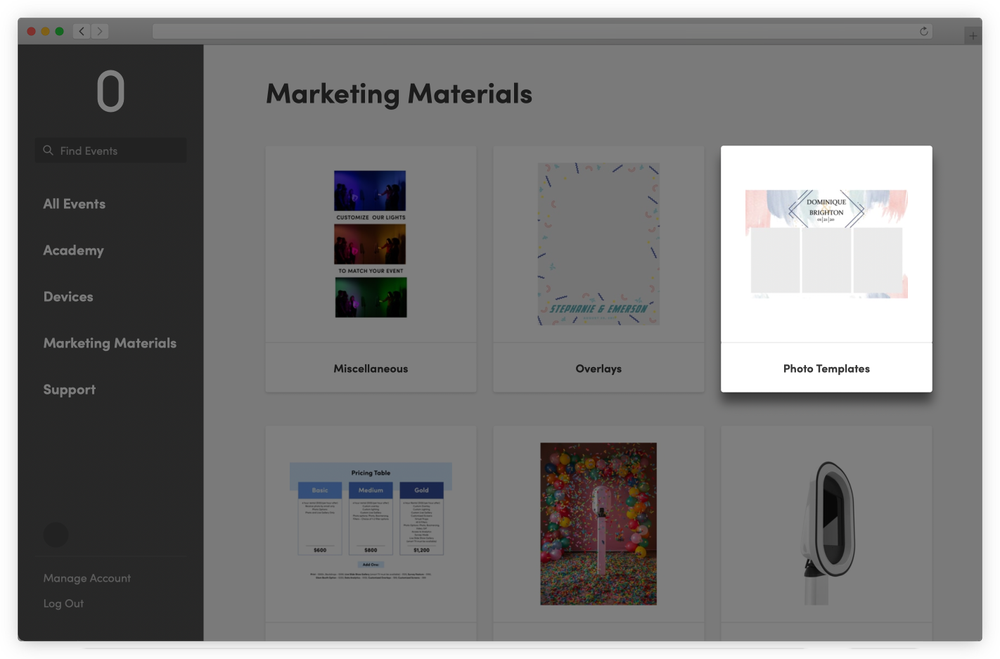Image resolution: width=1000 pixels, height=659 pixels.
Task: Click the green maximize window button
Action: pyautogui.click(x=59, y=31)
